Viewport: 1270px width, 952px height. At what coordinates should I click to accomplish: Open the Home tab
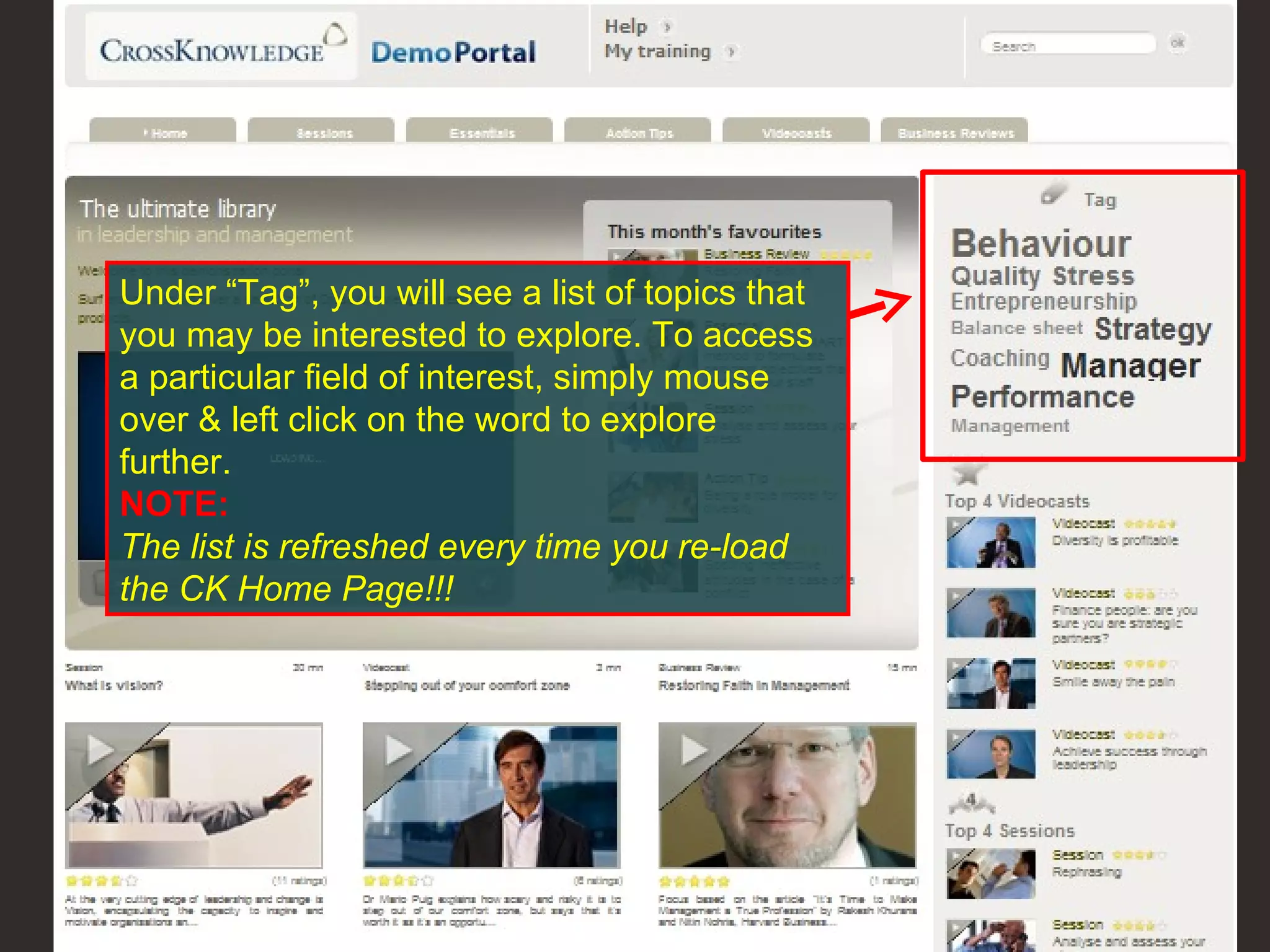pos(162,131)
